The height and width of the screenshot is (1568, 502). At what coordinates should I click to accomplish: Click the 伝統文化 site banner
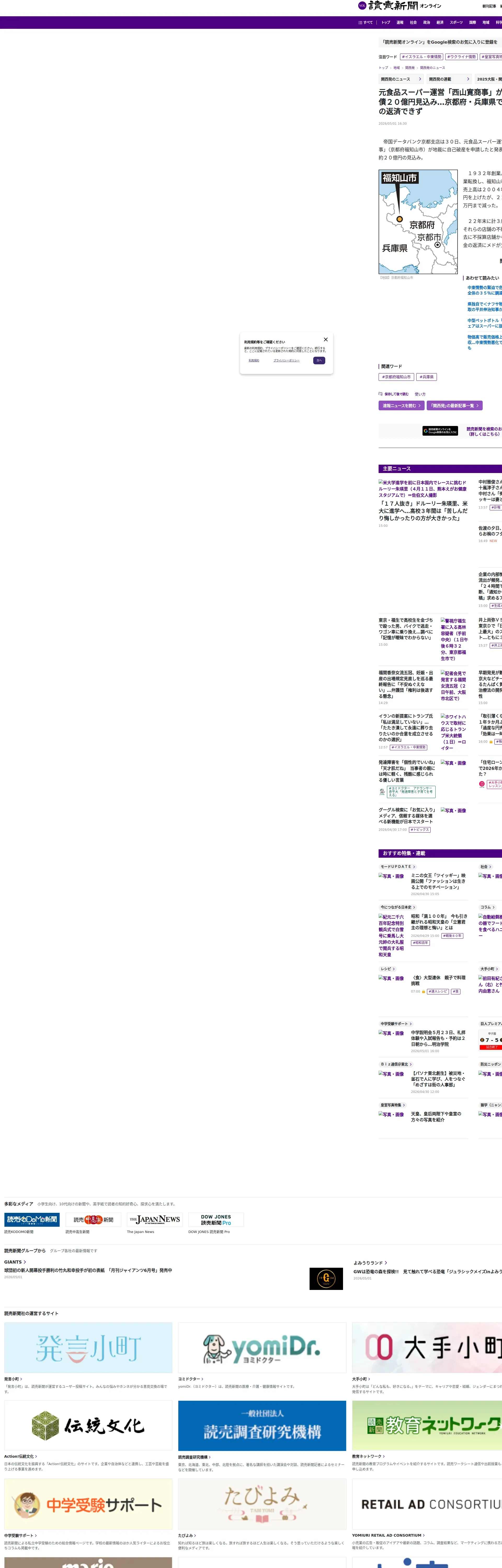click(x=88, y=1426)
